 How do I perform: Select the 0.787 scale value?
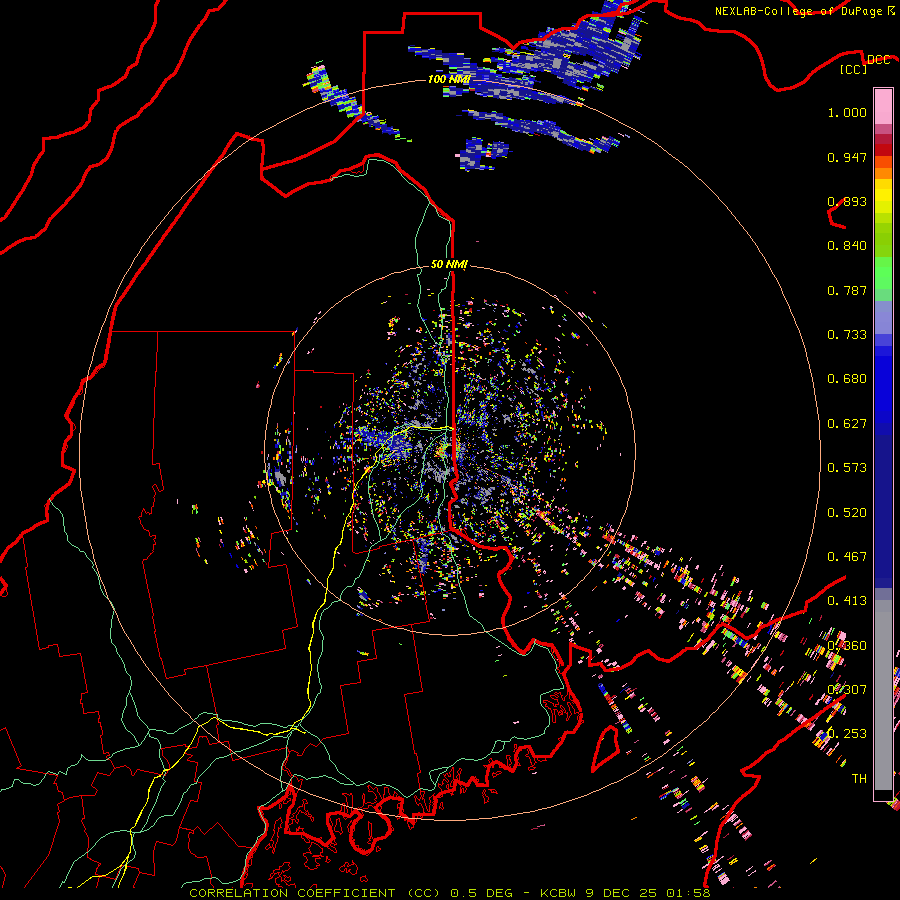point(847,290)
